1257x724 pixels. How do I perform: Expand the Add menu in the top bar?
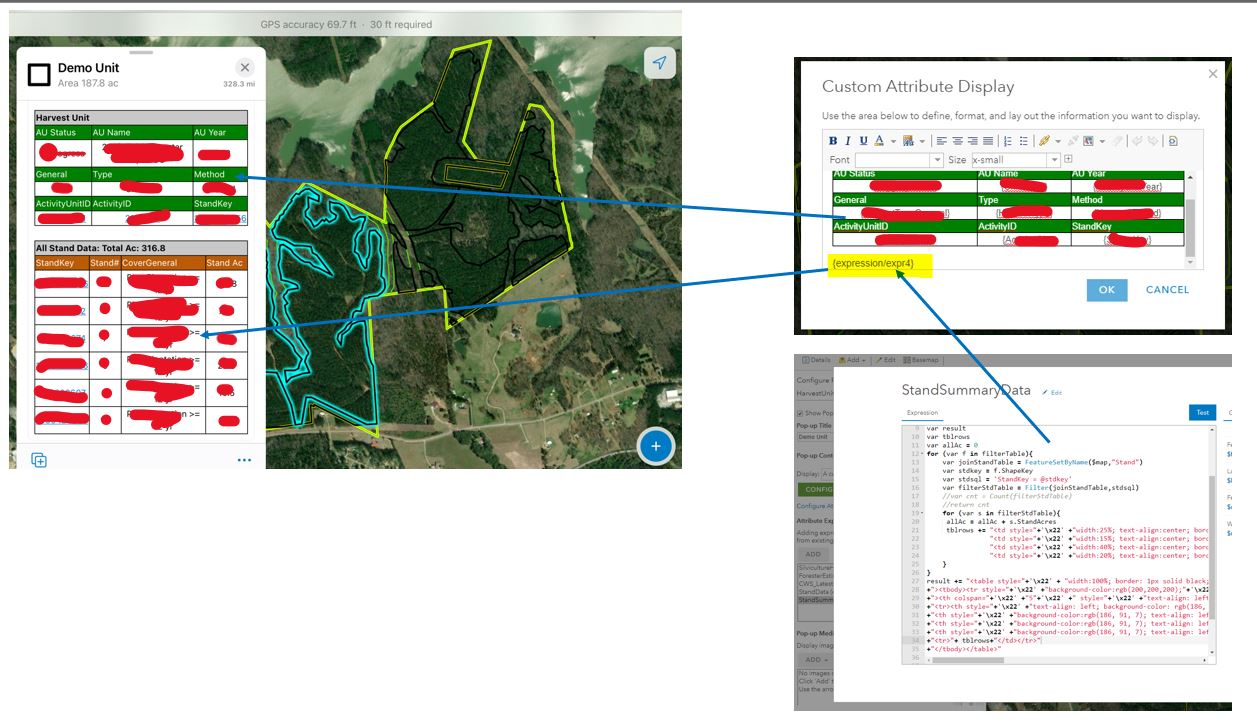(x=854, y=360)
